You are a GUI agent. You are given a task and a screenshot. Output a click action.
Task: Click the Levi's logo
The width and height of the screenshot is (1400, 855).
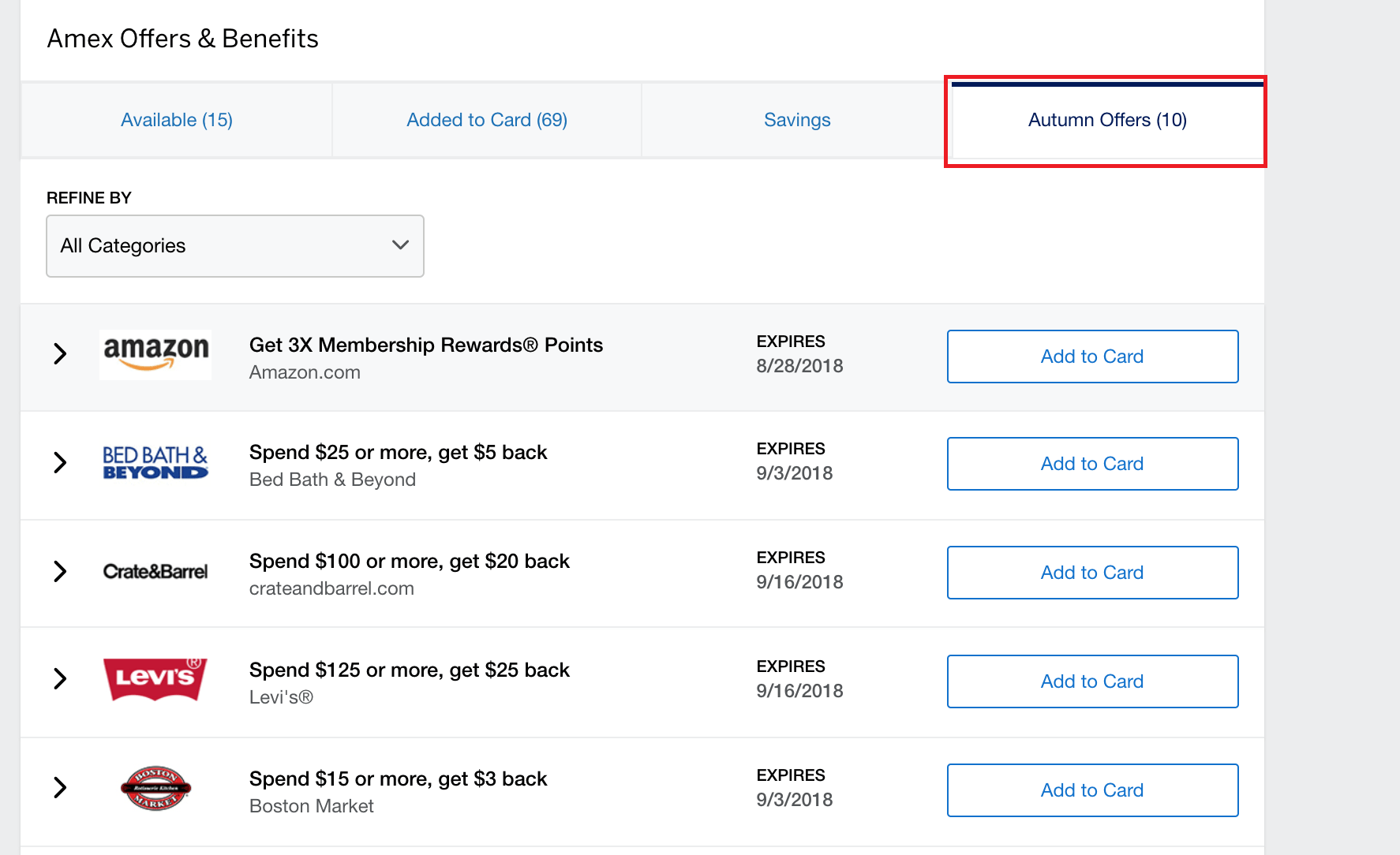tap(155, 679)
